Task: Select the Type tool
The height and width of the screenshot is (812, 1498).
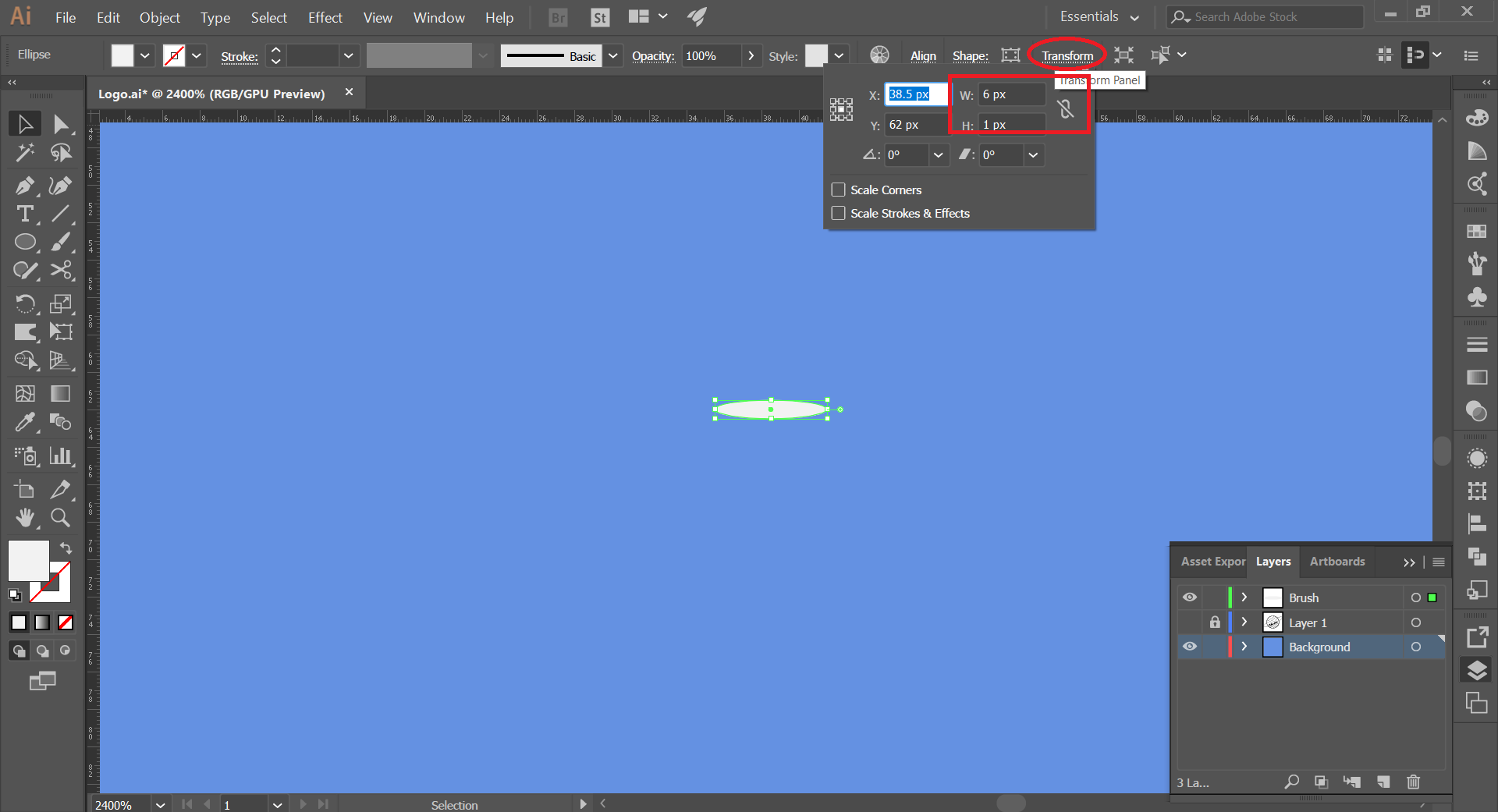Action: (x=25, y=214)
